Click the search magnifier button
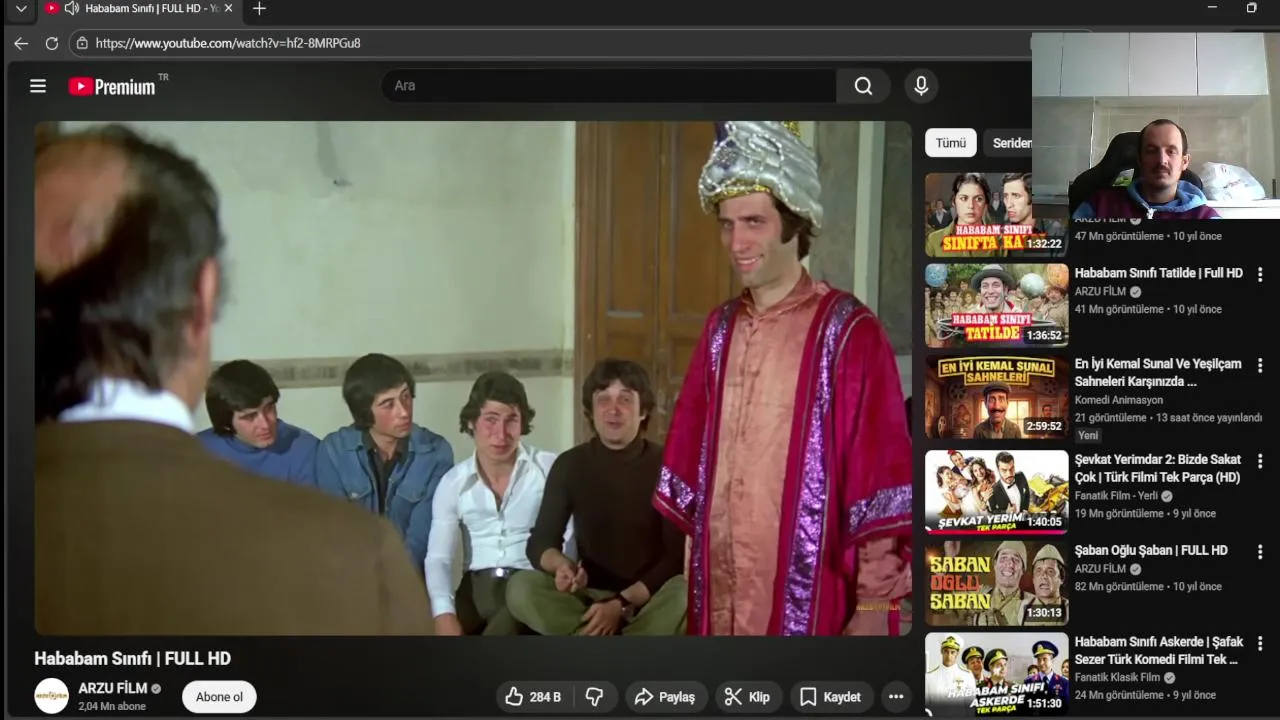The height and width of the screenshot is (720, 1280). 863,86
